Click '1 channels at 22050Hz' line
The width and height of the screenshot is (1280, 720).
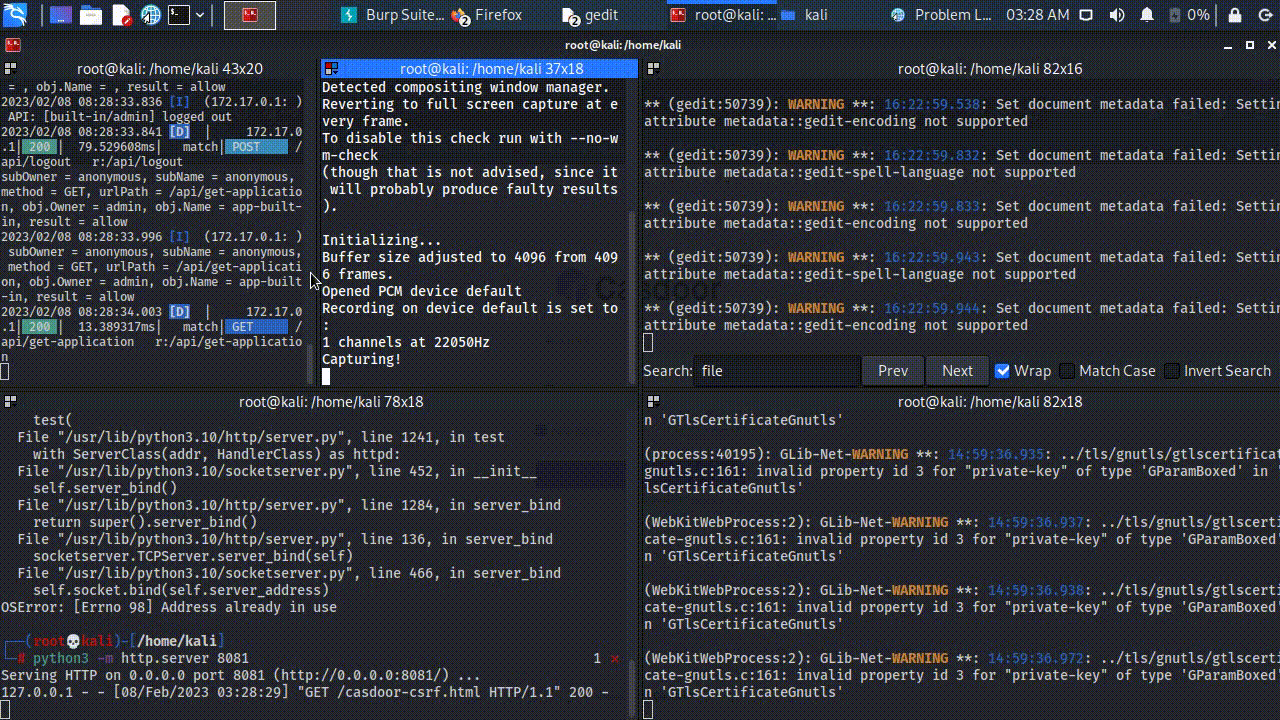click(406, 342)
